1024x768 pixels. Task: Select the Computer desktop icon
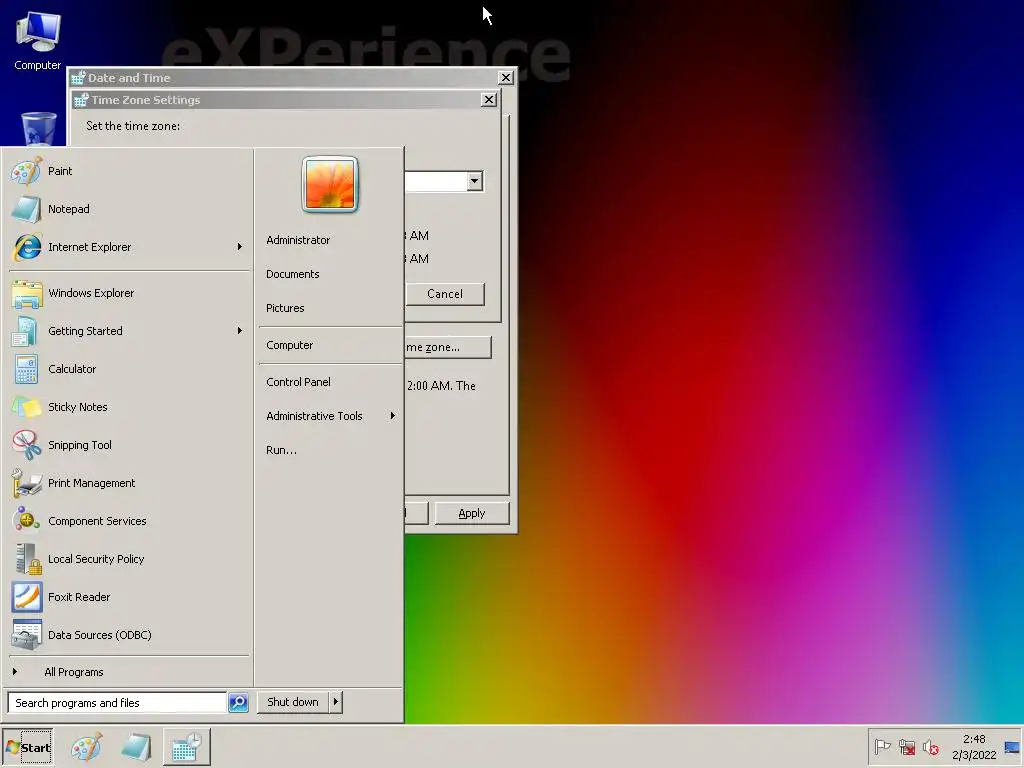pyautogui.click(x=37, y=40)
